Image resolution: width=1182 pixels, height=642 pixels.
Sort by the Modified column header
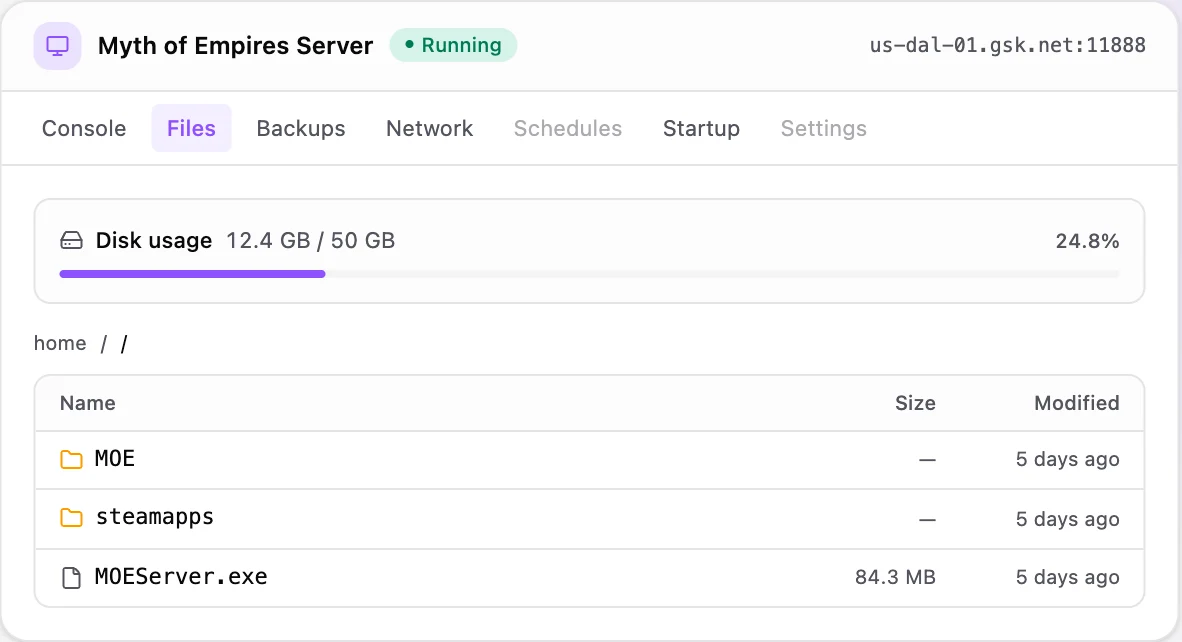click(x=1076, y=403)
